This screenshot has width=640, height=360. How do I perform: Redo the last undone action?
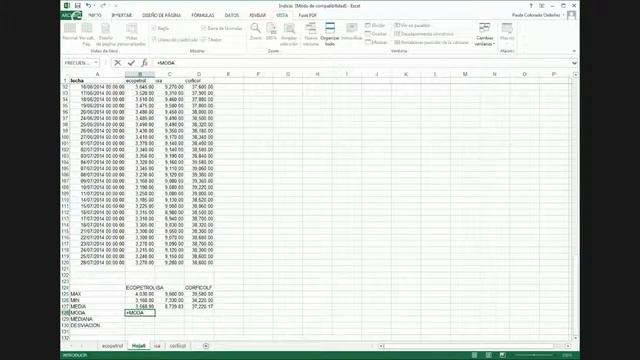[x=103, y=6]
